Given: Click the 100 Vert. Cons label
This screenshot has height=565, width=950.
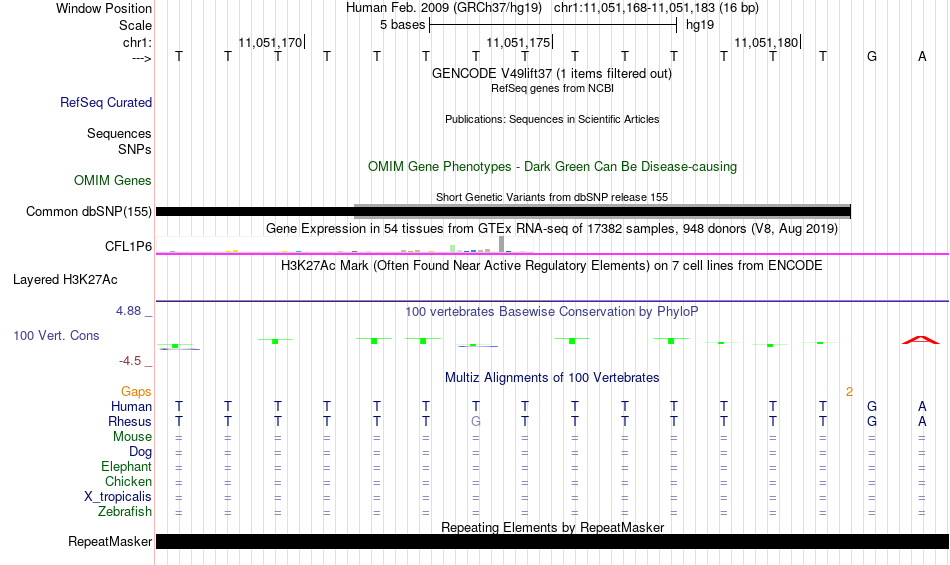Looking at the screenshot, I should click(x=56, y=335).
